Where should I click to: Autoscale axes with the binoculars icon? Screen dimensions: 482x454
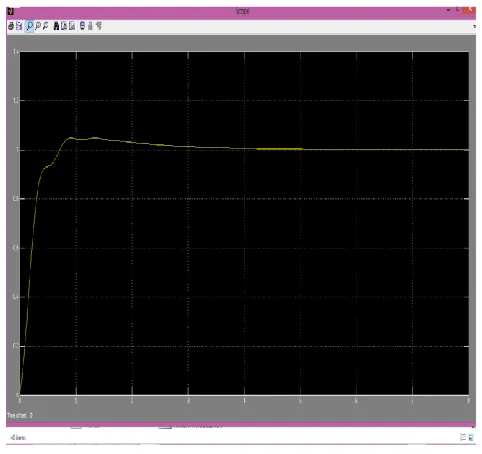click(56, 26)
